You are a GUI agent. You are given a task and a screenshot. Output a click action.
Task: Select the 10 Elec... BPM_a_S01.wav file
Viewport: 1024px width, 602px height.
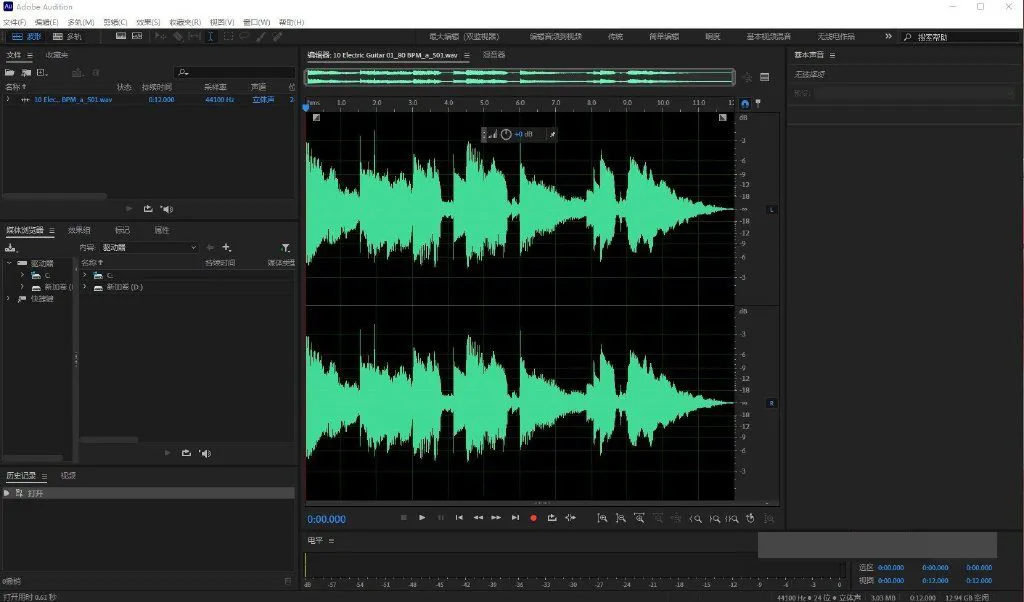pos(72,100)
